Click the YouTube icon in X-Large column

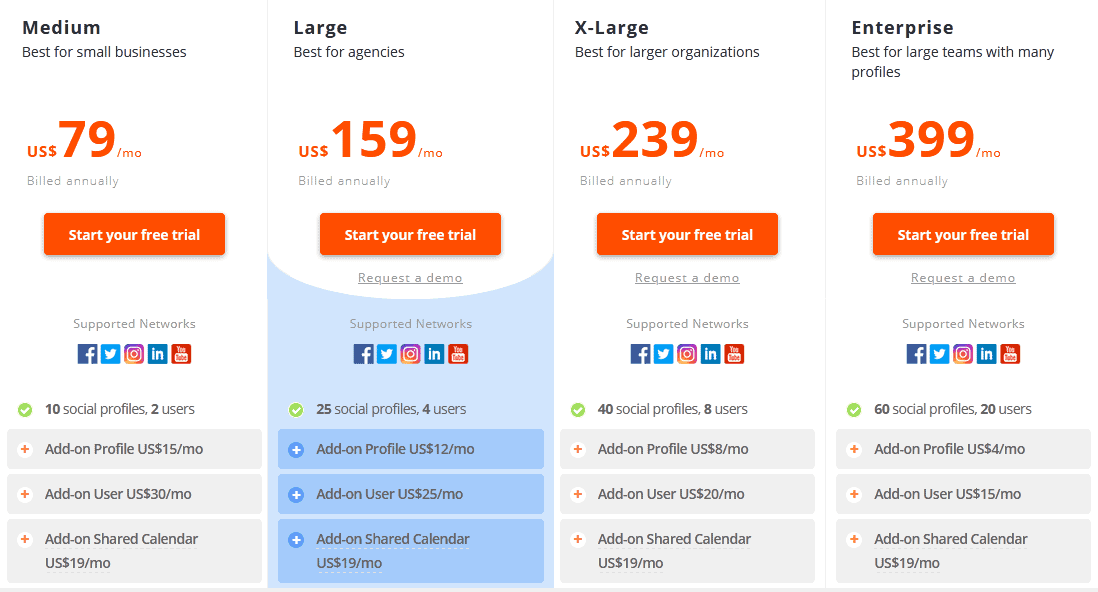734,353
